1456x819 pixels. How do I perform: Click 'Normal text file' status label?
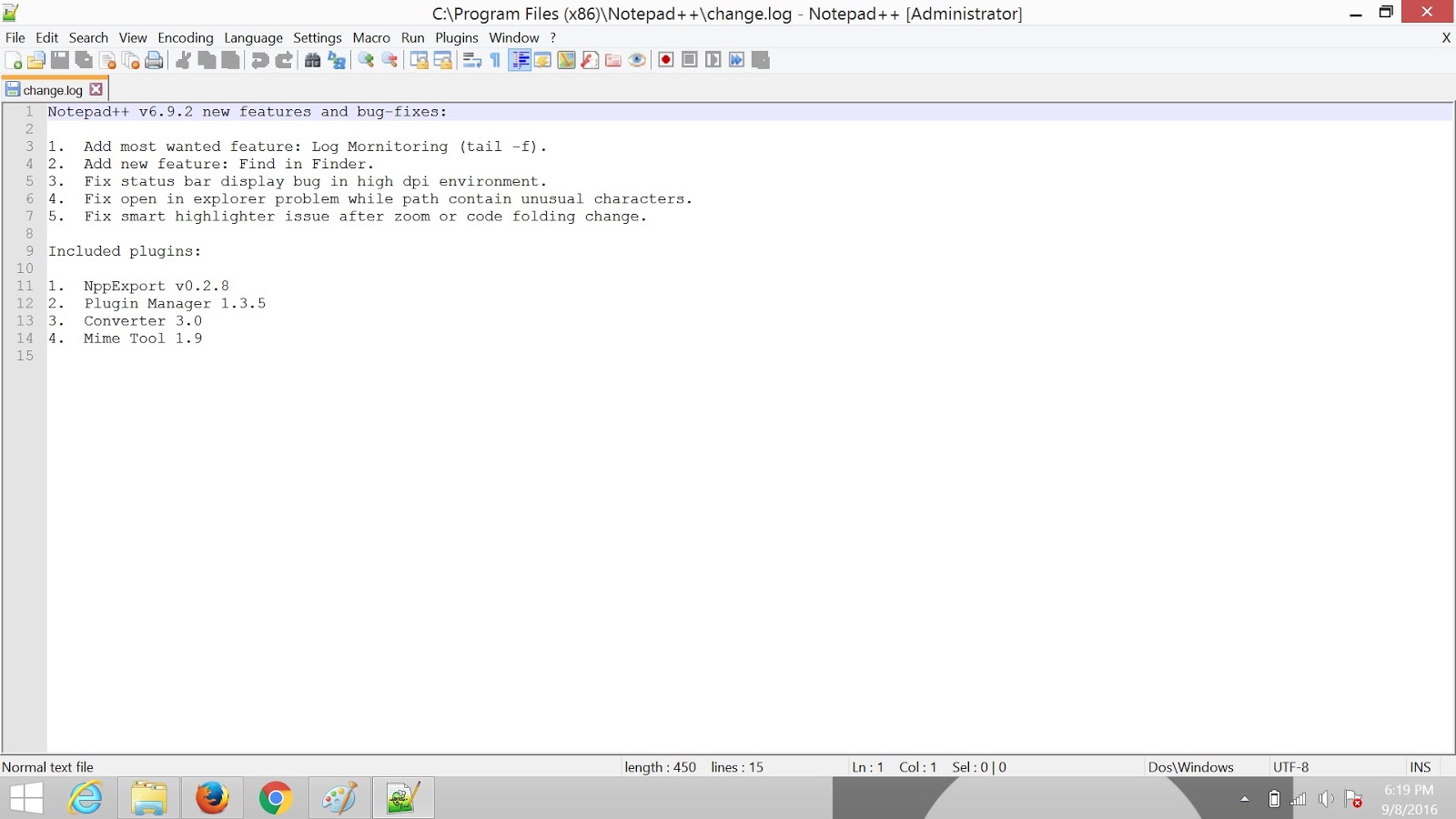47,767
